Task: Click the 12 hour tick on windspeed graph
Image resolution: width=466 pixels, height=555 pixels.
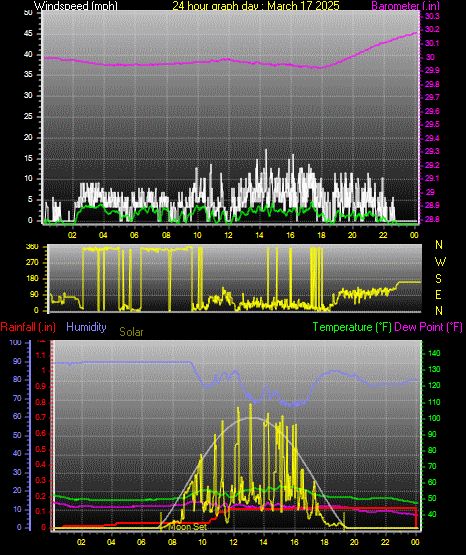Action: (x=228, y=235)
